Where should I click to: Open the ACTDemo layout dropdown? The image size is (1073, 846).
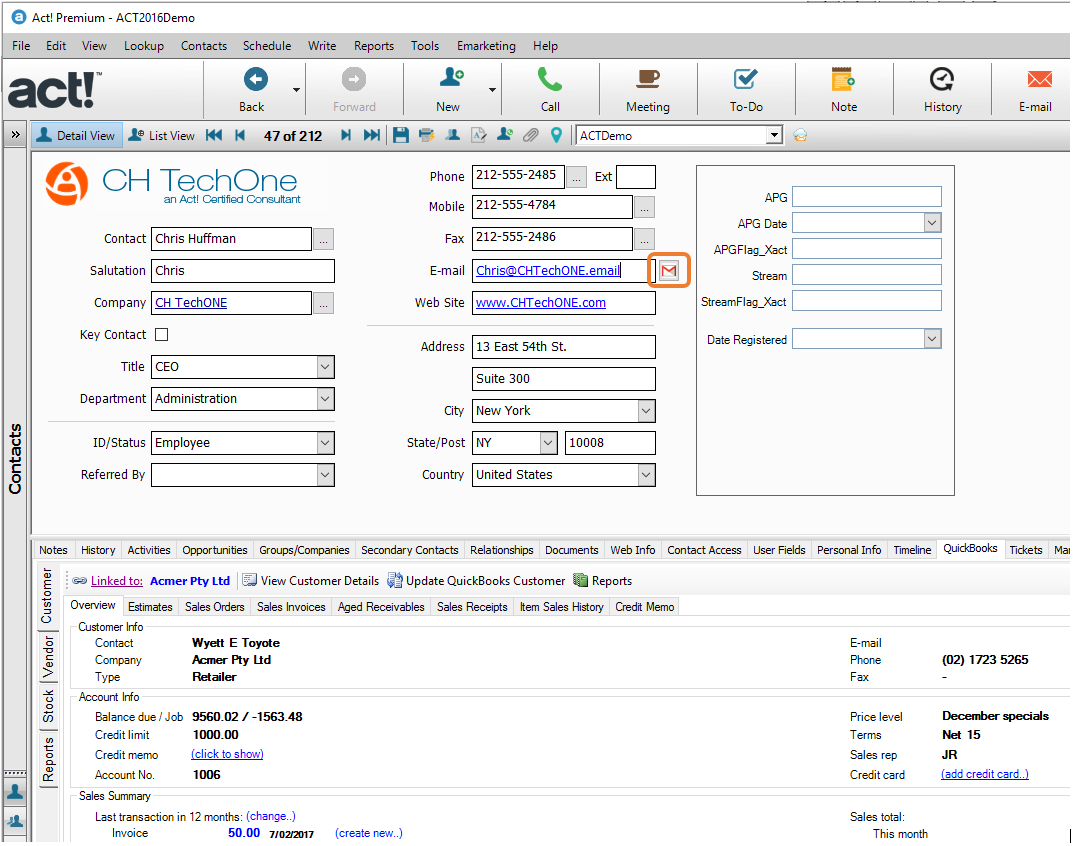click(x=774, y=136)
